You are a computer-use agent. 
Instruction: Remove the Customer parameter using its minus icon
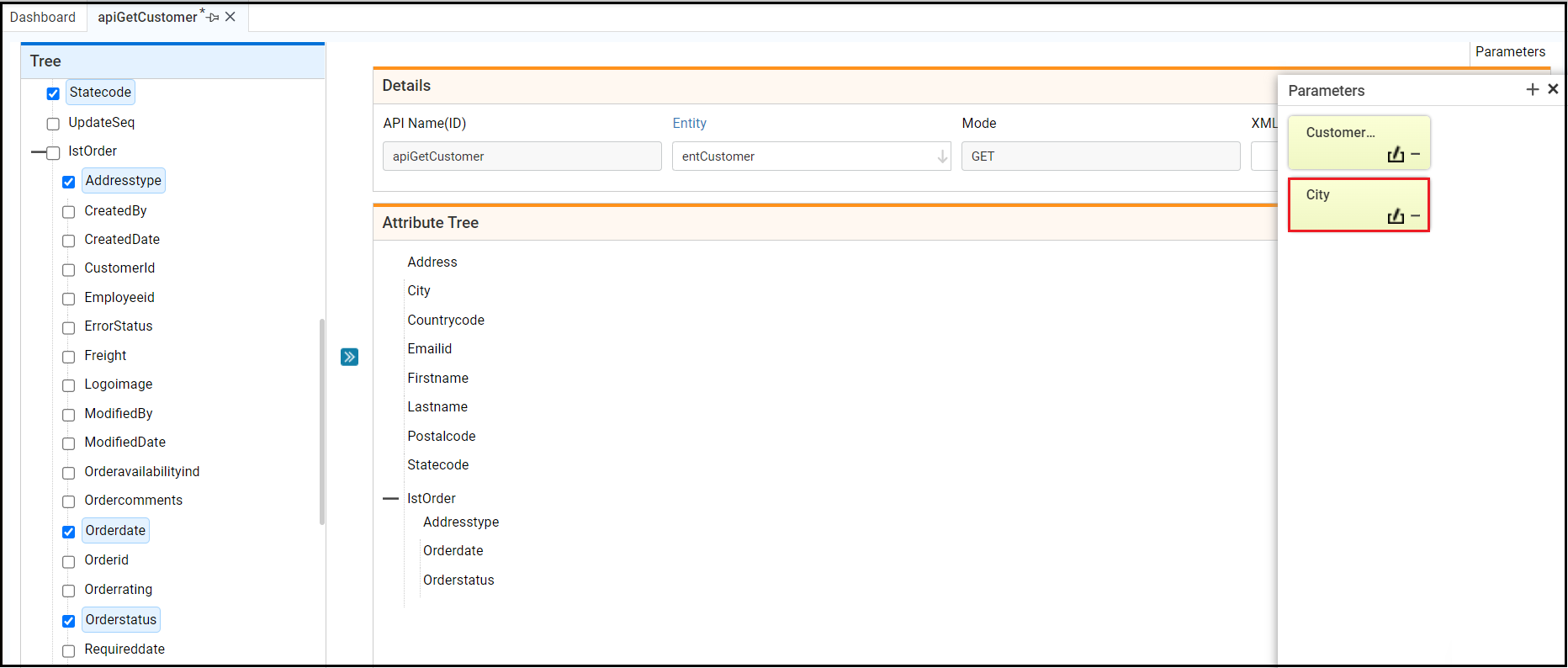pyautogui.click(x=1416, y=154)
